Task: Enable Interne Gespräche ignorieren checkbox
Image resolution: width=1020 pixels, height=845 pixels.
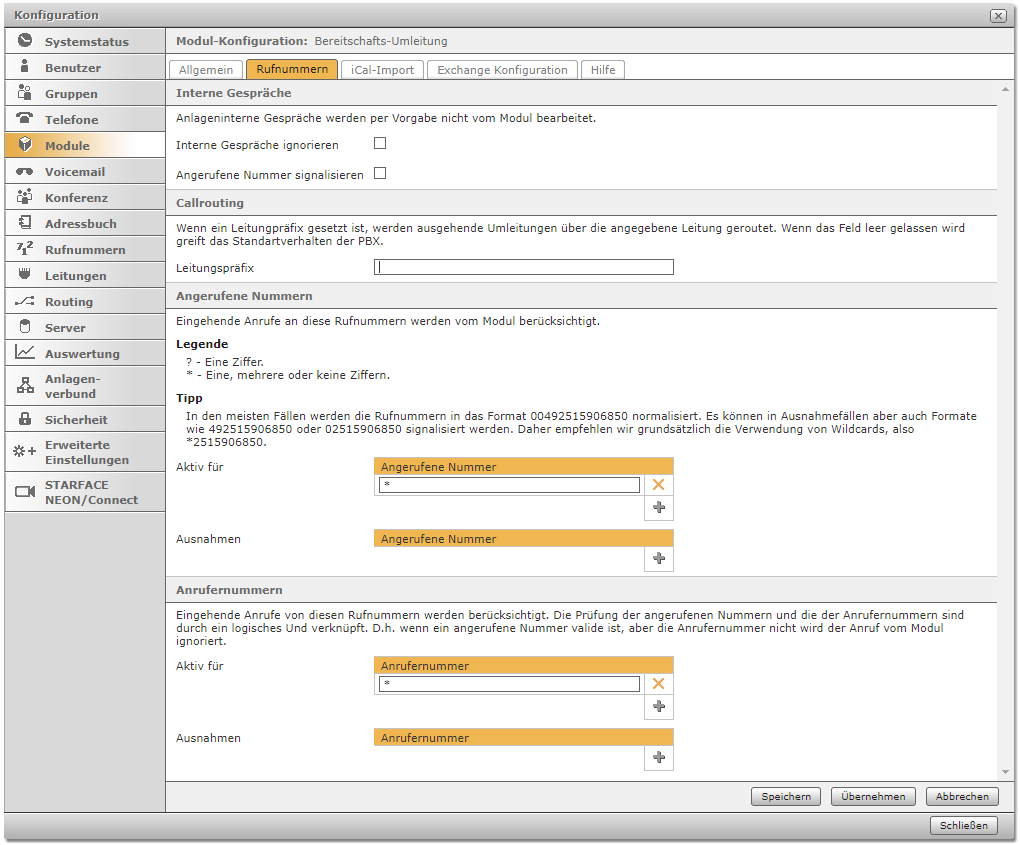Action: [x=380, y=143]
